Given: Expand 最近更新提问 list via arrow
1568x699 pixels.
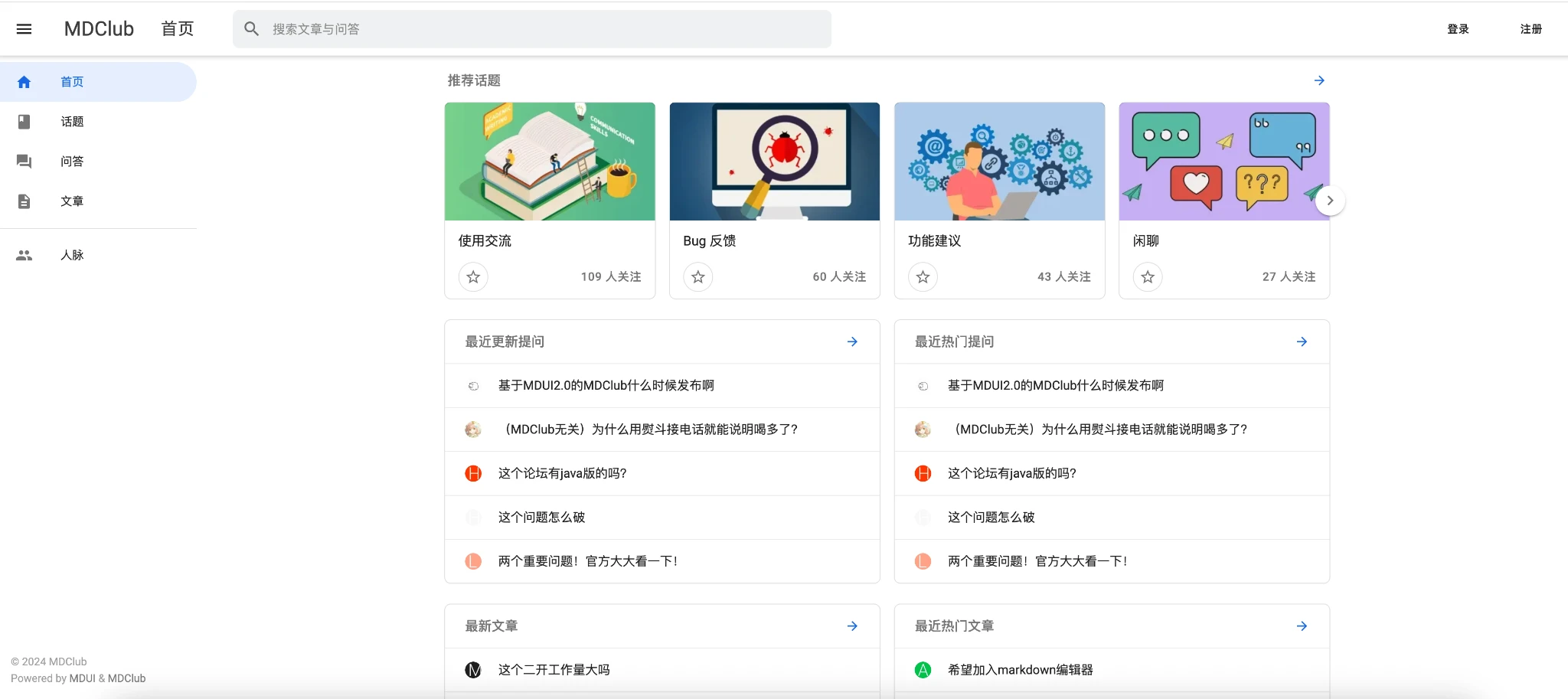Looking at the screenshot, I should pyautogui.click(x=852, y=341).
